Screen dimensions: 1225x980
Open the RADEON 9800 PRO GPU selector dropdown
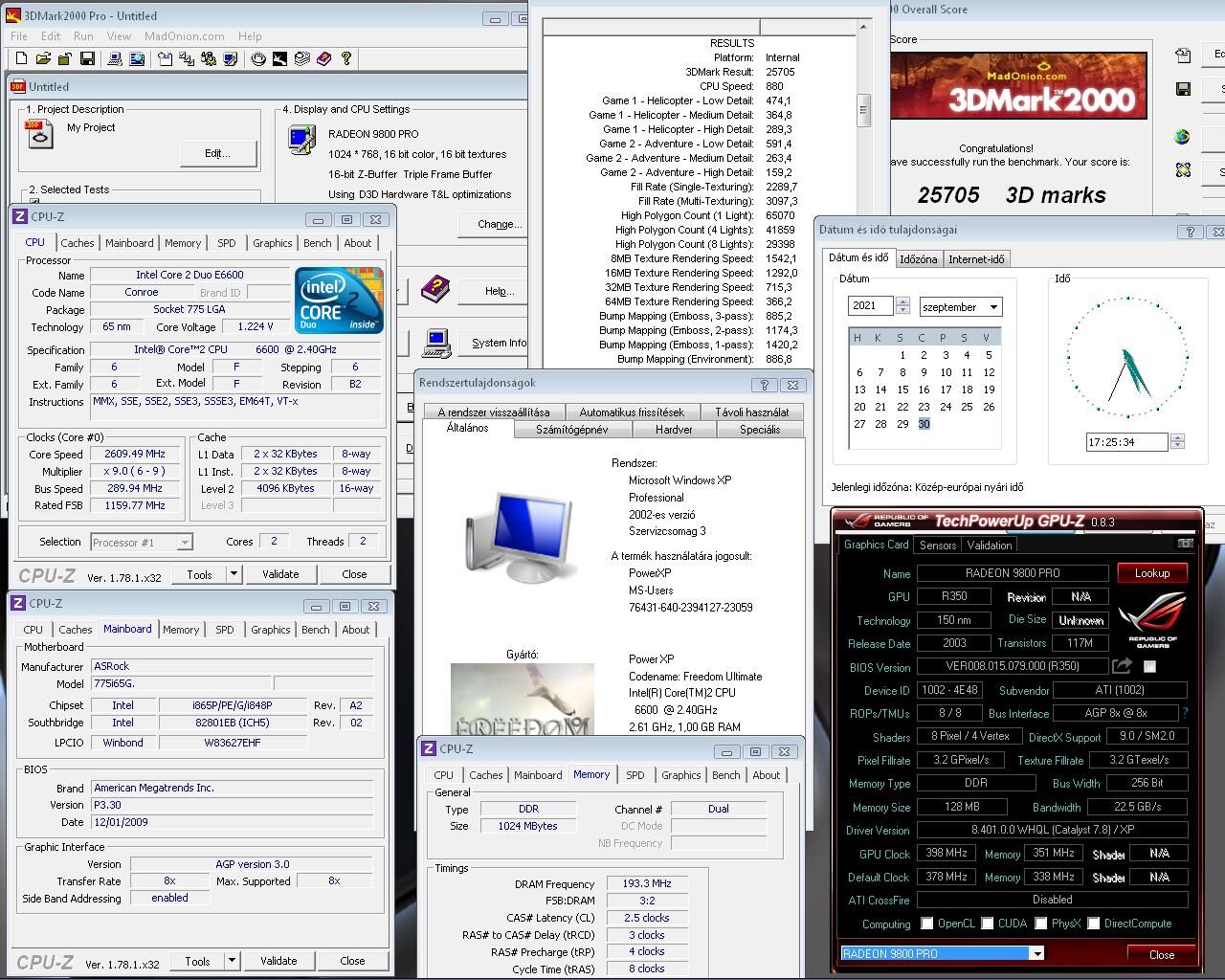coord(1036,953)
